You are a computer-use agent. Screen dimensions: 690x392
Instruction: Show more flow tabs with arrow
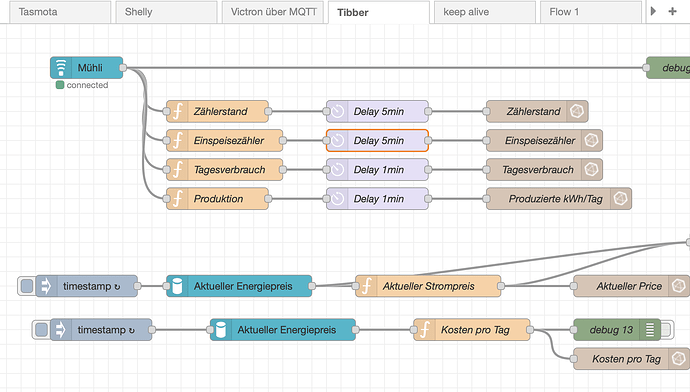653,11
